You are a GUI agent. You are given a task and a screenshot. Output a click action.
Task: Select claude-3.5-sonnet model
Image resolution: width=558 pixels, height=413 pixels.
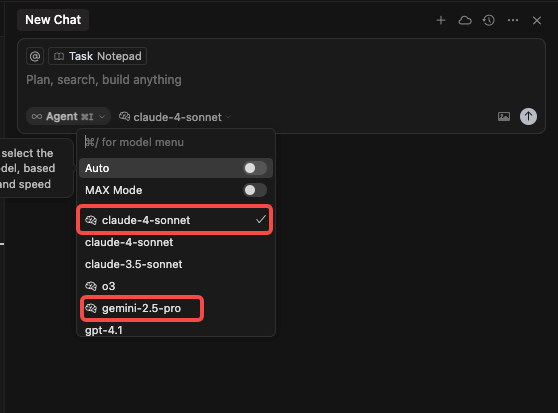point(175,264)
